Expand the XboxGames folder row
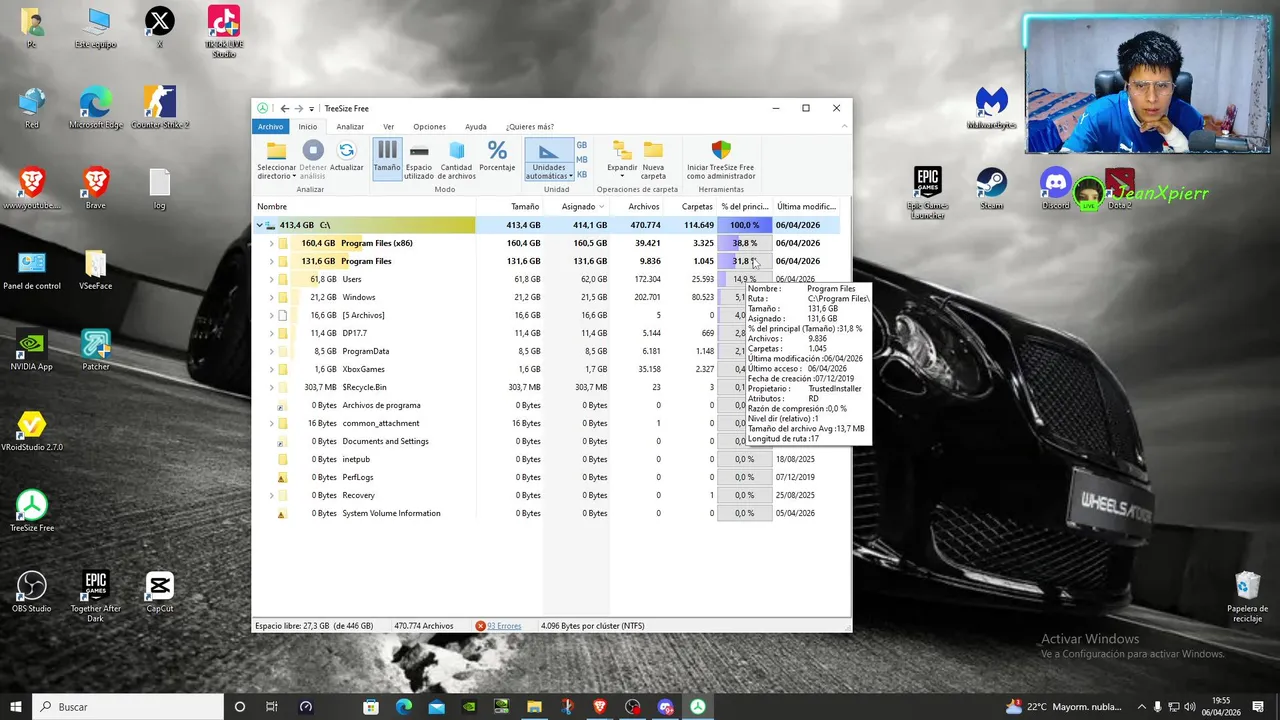 pyautogui.click(x=271, y=369)
